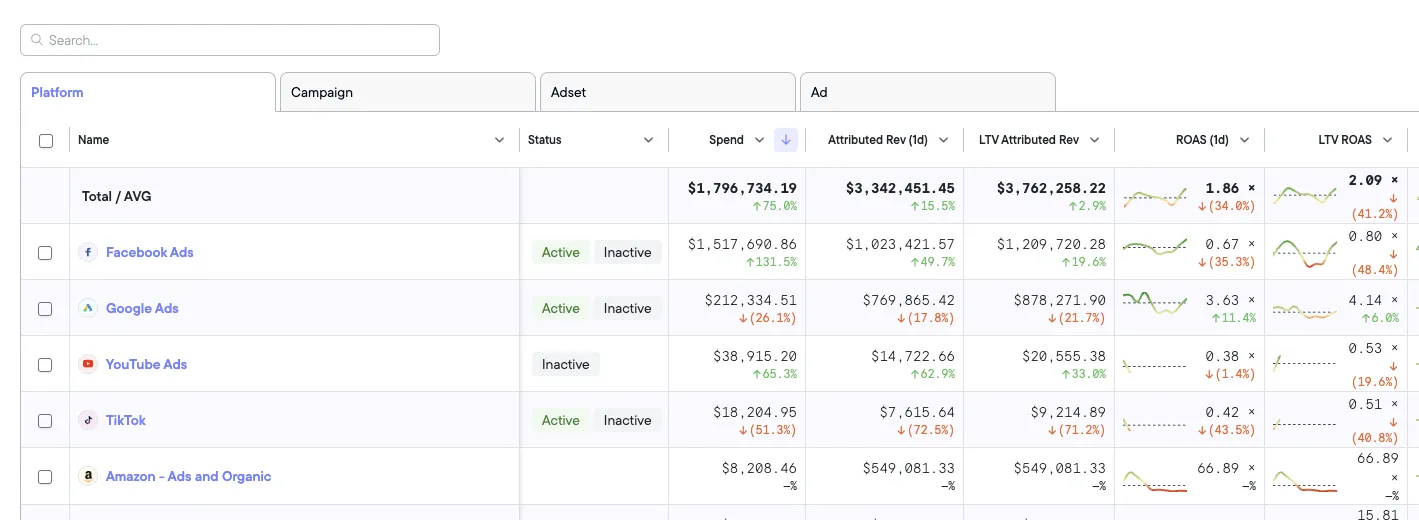1419x520 pixels.
Task: Open the TikTok link
Action: 126,420
